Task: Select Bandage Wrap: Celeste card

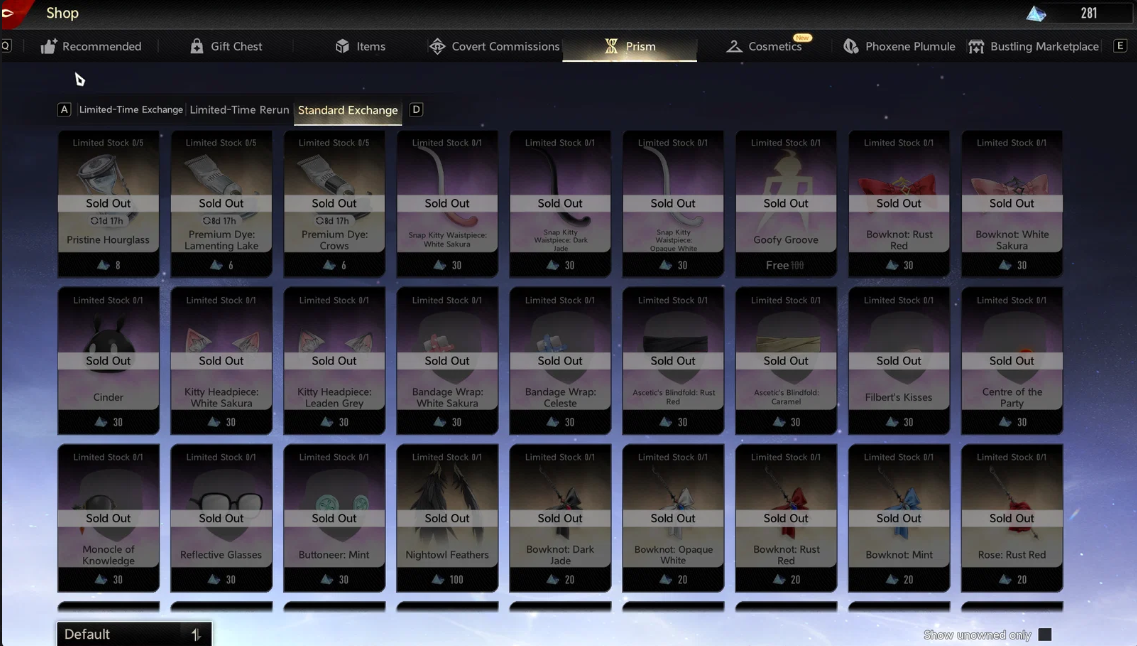Action: click(560, 361)
